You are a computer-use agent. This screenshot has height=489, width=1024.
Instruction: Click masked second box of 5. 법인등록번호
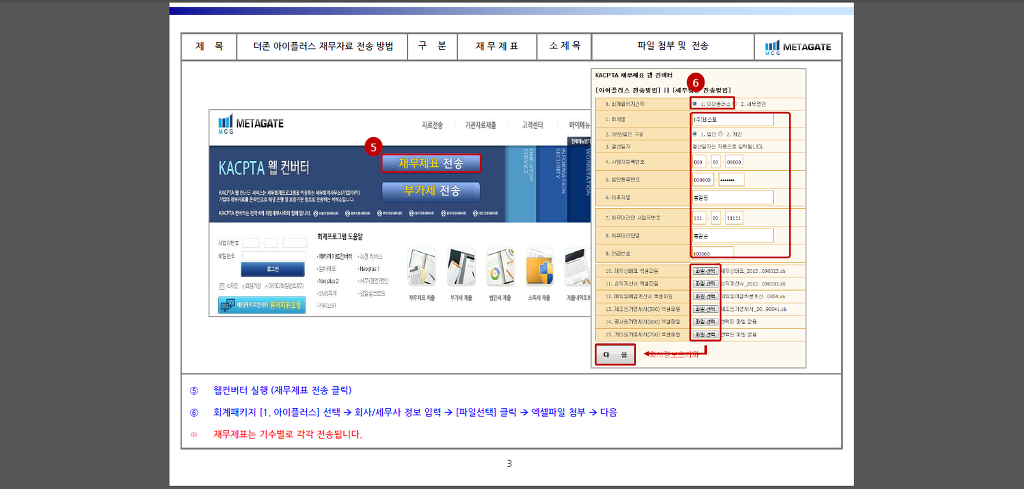coord(731,180)
